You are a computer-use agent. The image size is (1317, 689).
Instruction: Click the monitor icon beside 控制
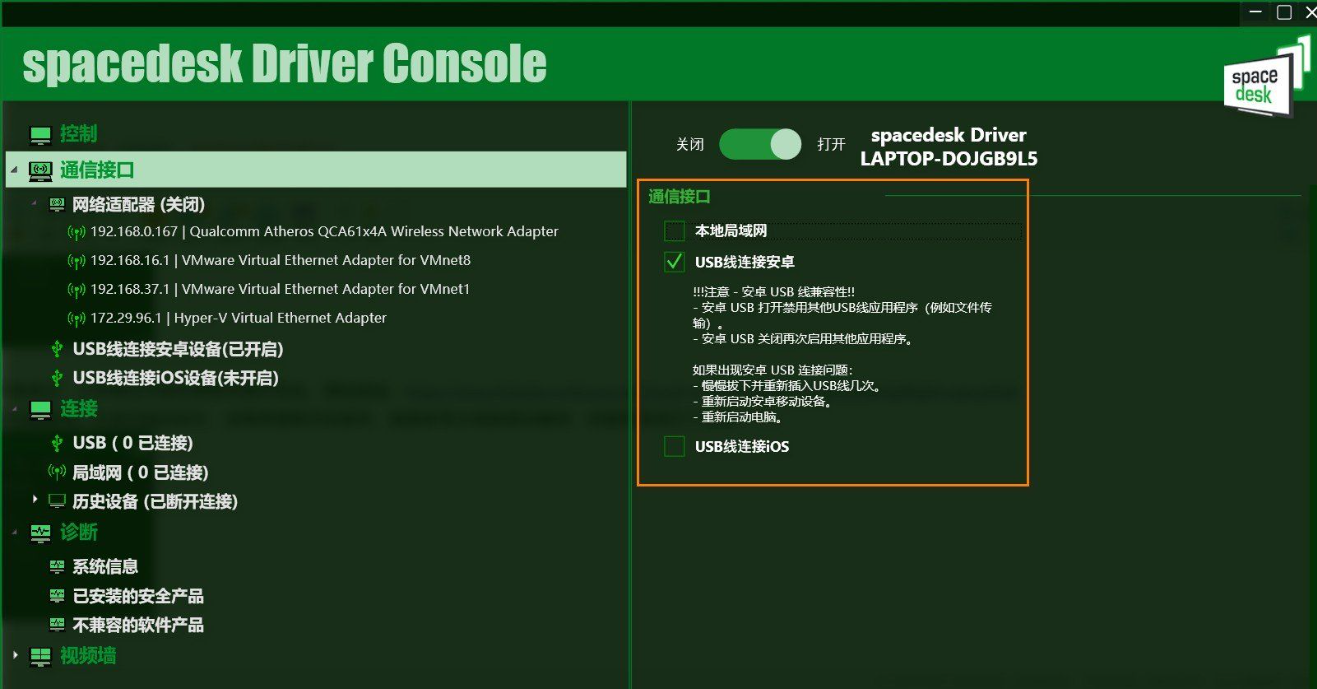(40, 135)
